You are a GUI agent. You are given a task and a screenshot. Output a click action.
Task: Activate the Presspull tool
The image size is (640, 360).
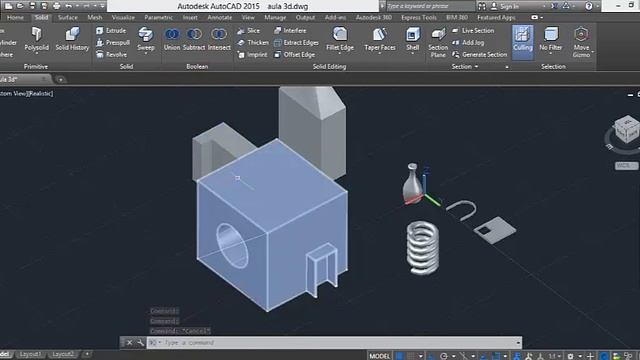[x=113, y=42]
